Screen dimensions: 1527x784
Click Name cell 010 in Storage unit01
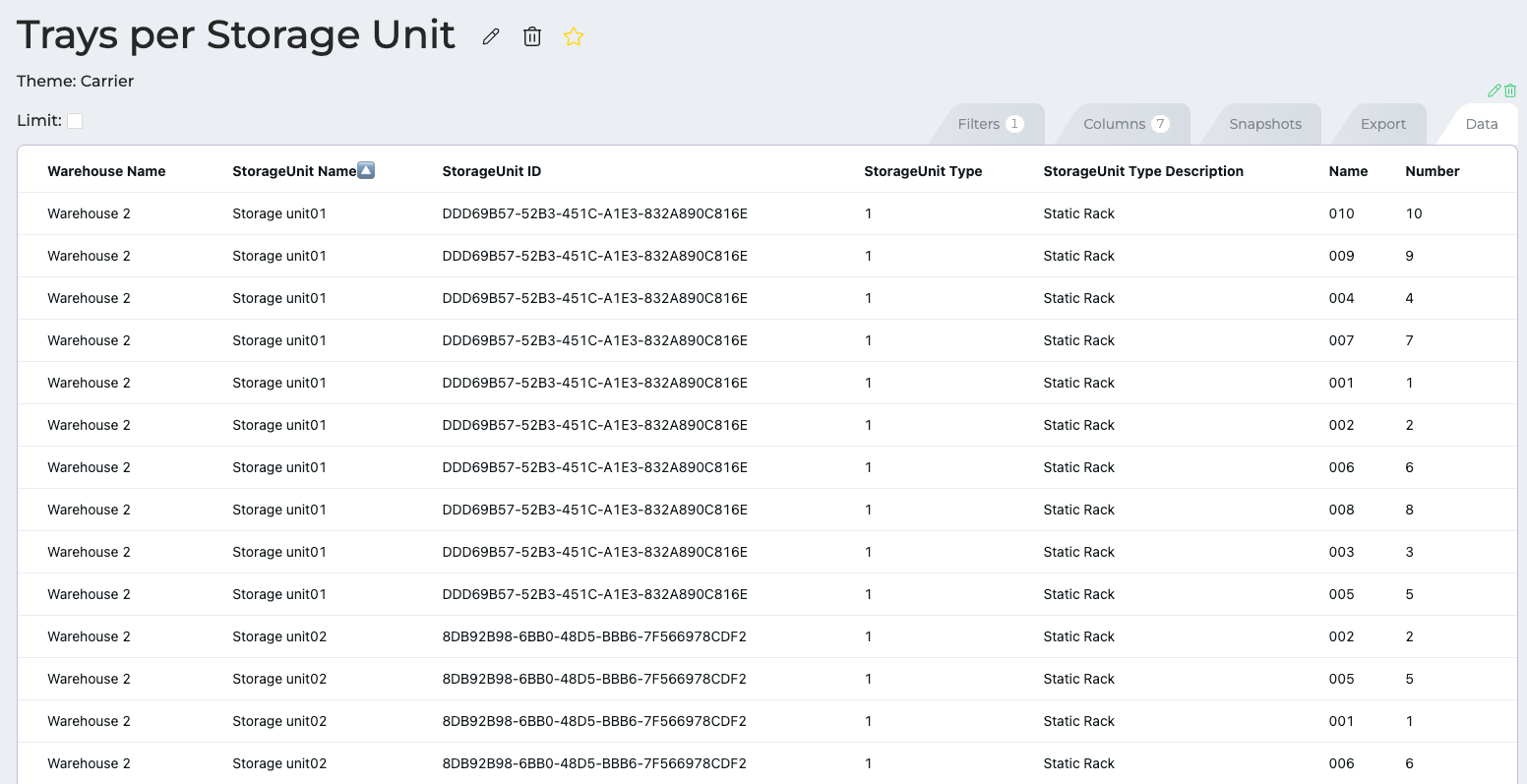(x=1341, y=213)
